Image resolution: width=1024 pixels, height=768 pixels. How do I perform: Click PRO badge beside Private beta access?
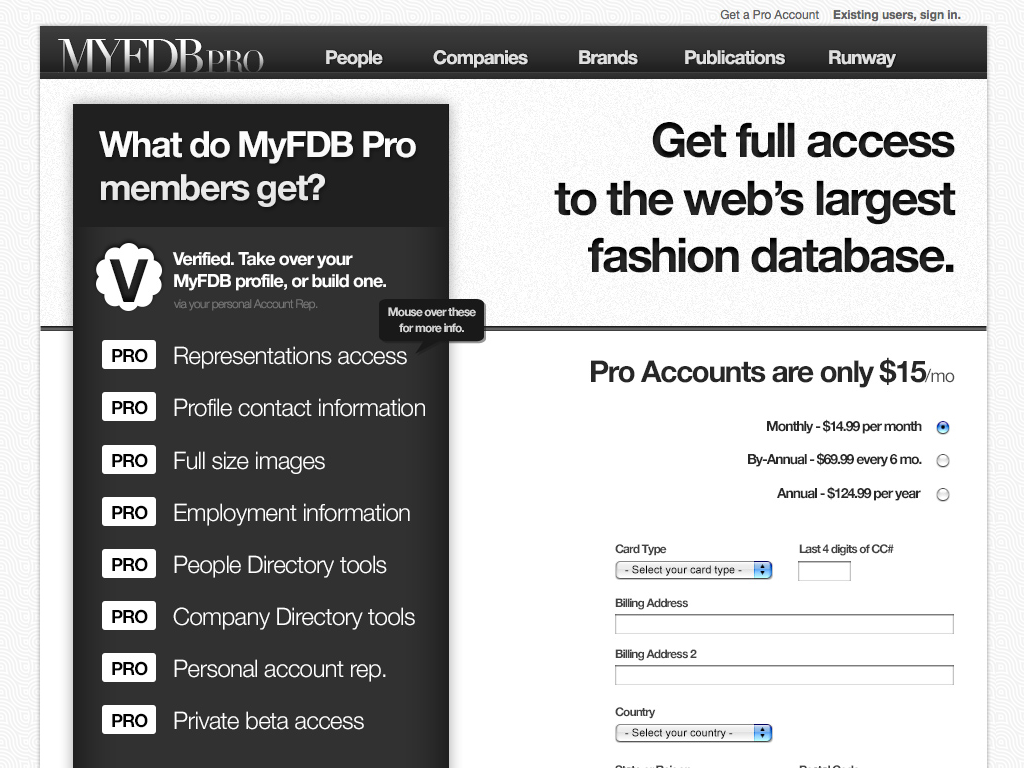tap(129, 721)
